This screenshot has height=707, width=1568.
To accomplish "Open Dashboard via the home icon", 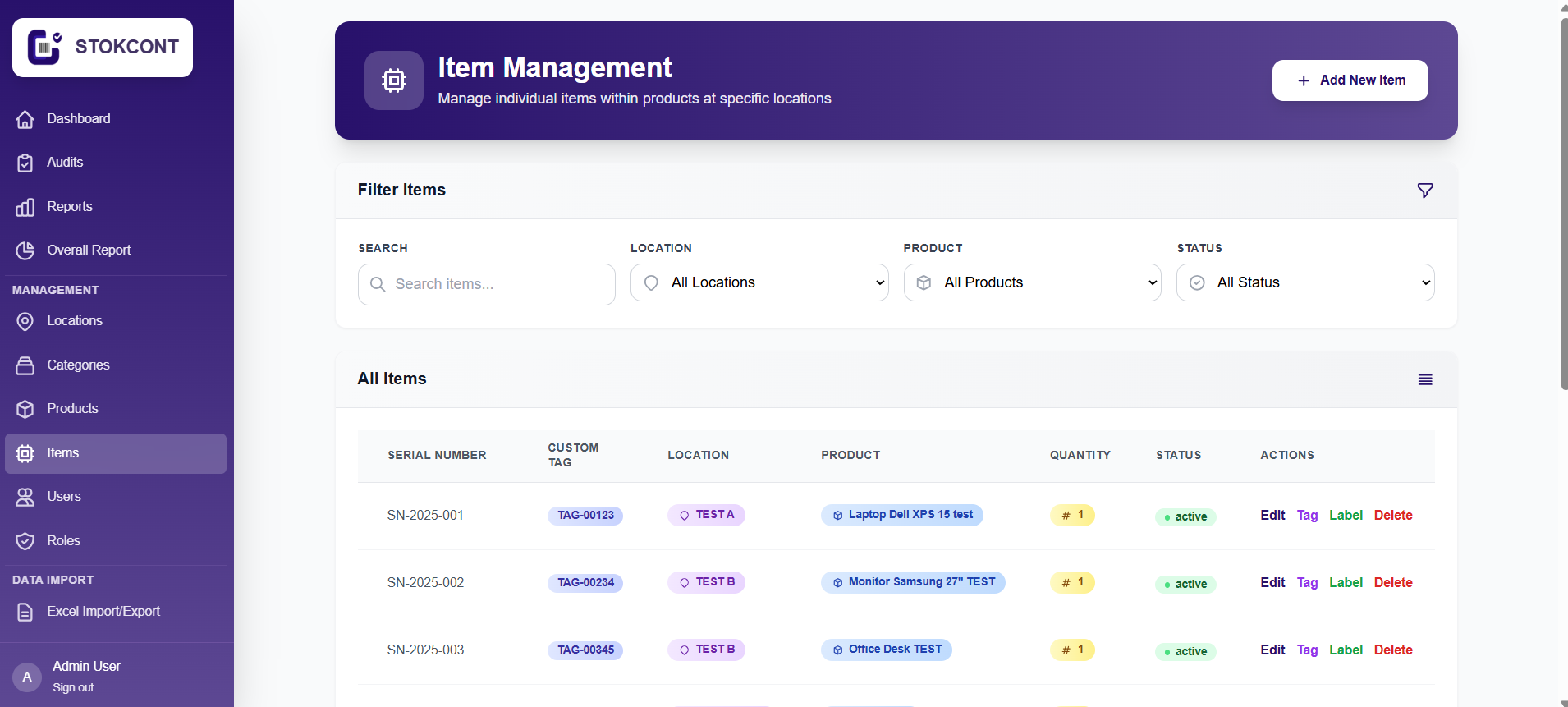I will (25, 119).
